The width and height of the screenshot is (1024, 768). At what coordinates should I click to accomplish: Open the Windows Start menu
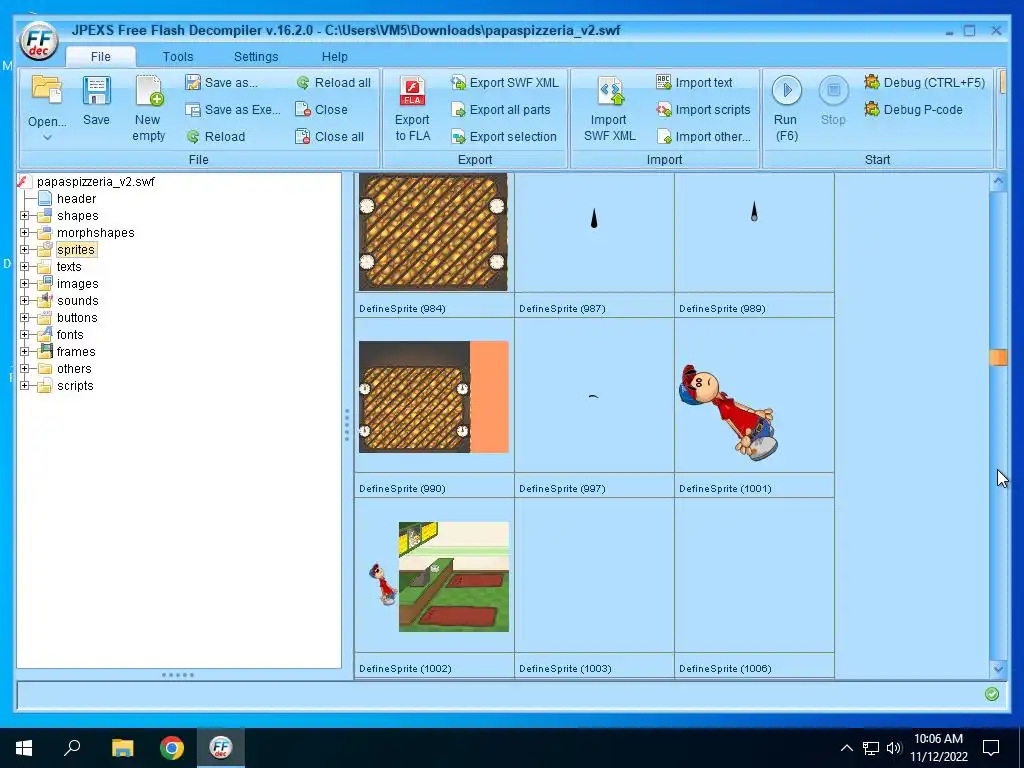pos(24,748)
